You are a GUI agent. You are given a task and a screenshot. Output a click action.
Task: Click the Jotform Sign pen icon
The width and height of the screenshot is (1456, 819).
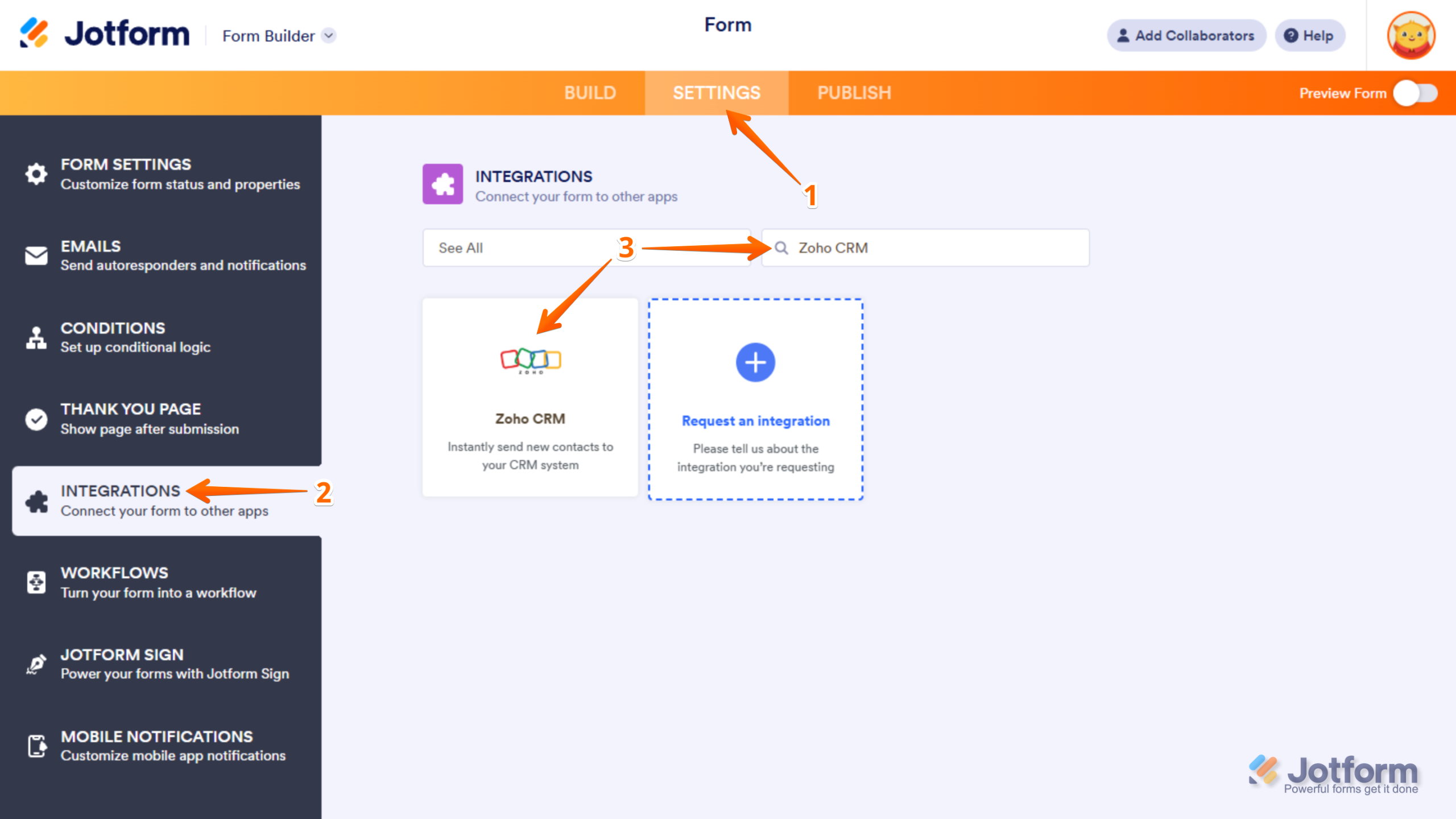tap(35, 664)
